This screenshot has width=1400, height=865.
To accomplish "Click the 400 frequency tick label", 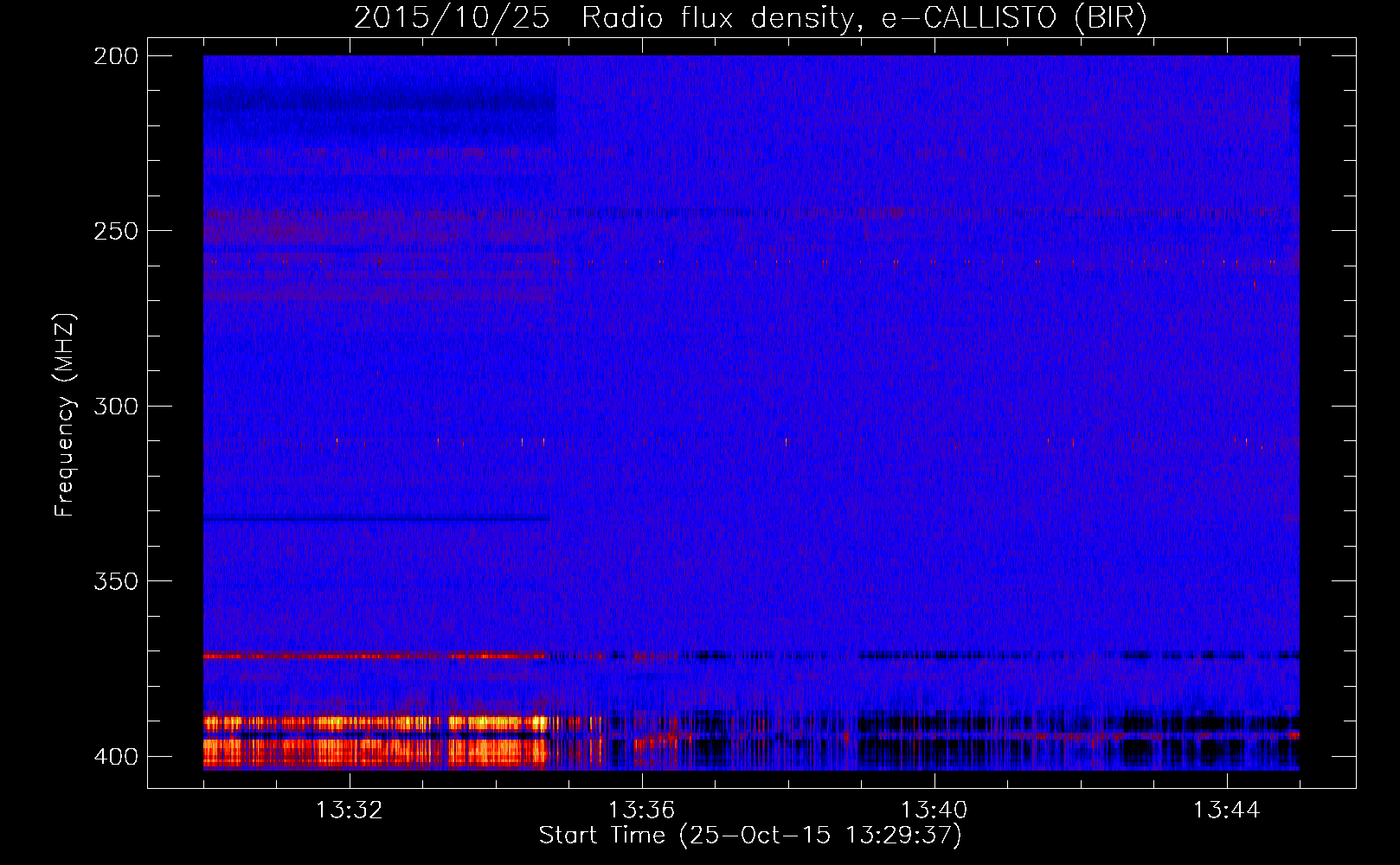I will [115, 756].
